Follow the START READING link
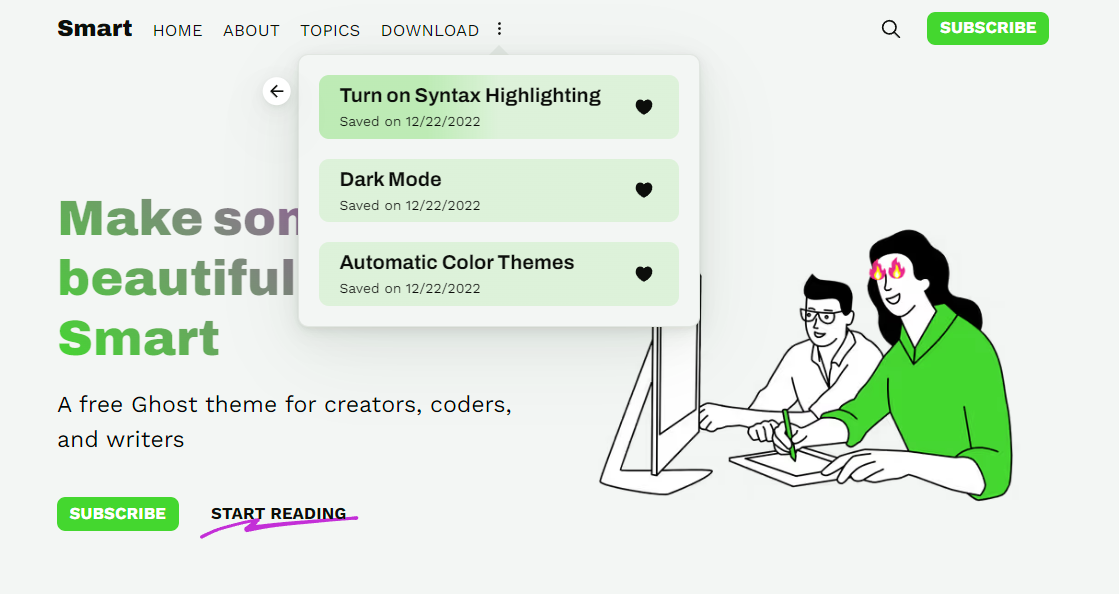The width and height of the screenshot is (1119, 594). tap(277, 513)
